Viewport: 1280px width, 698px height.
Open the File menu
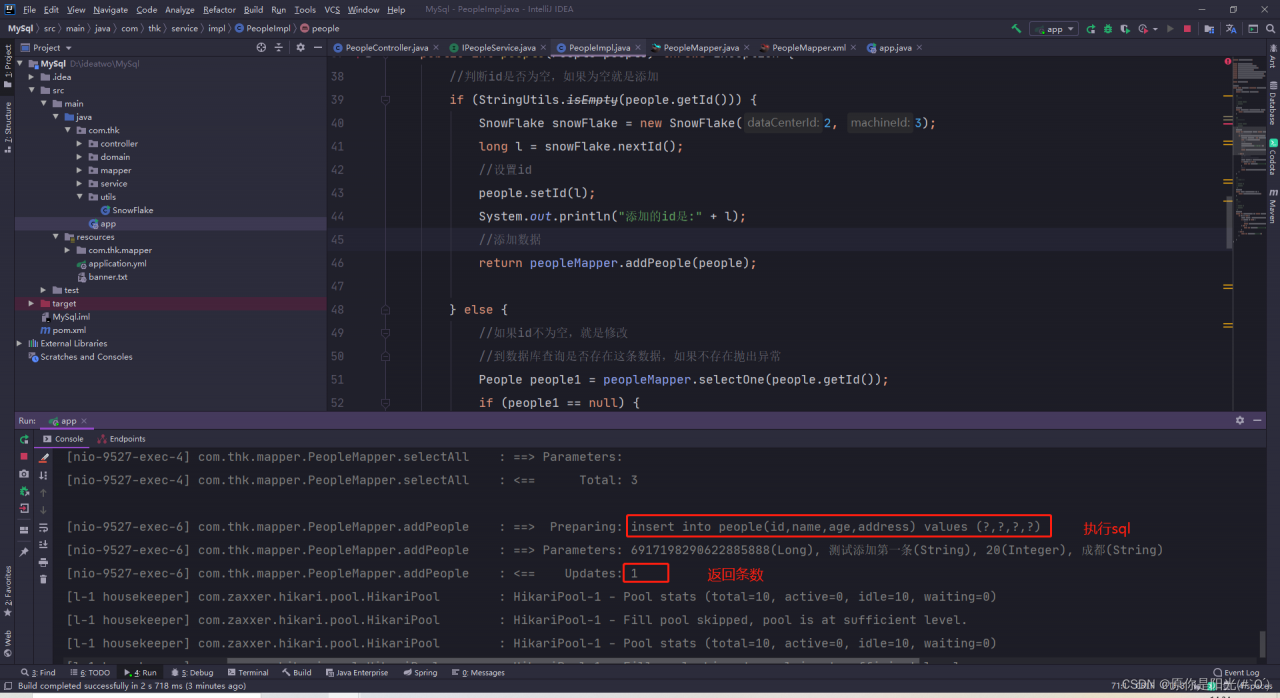29,9
